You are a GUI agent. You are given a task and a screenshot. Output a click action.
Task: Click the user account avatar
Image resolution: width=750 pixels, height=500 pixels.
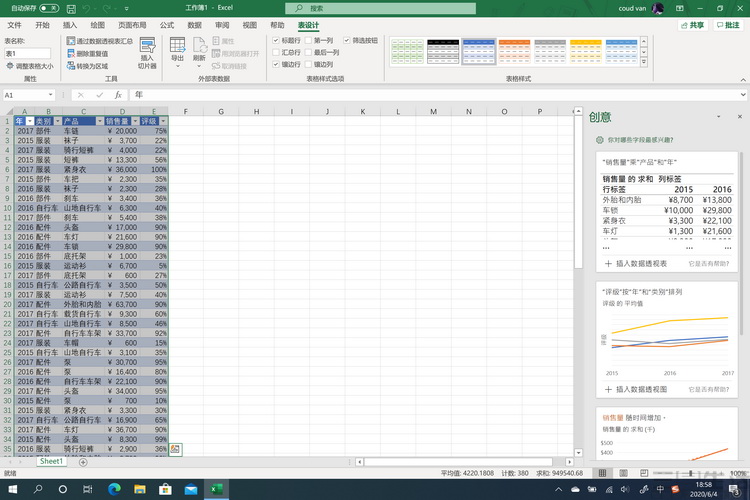point(658,8)
